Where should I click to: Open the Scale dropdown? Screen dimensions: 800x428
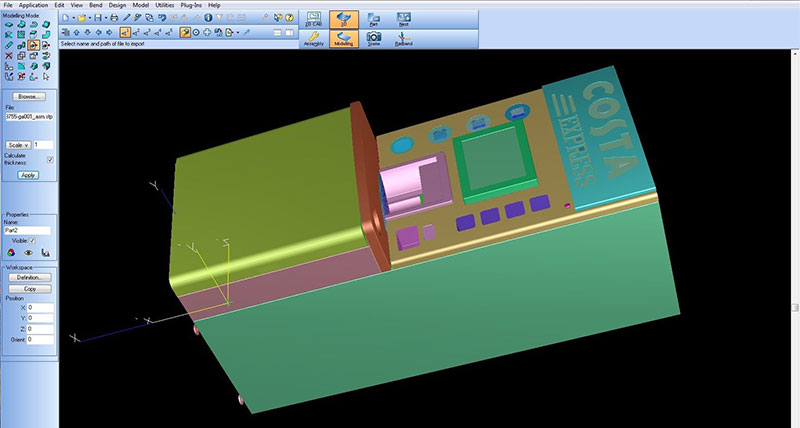click(x=19, y=145)
